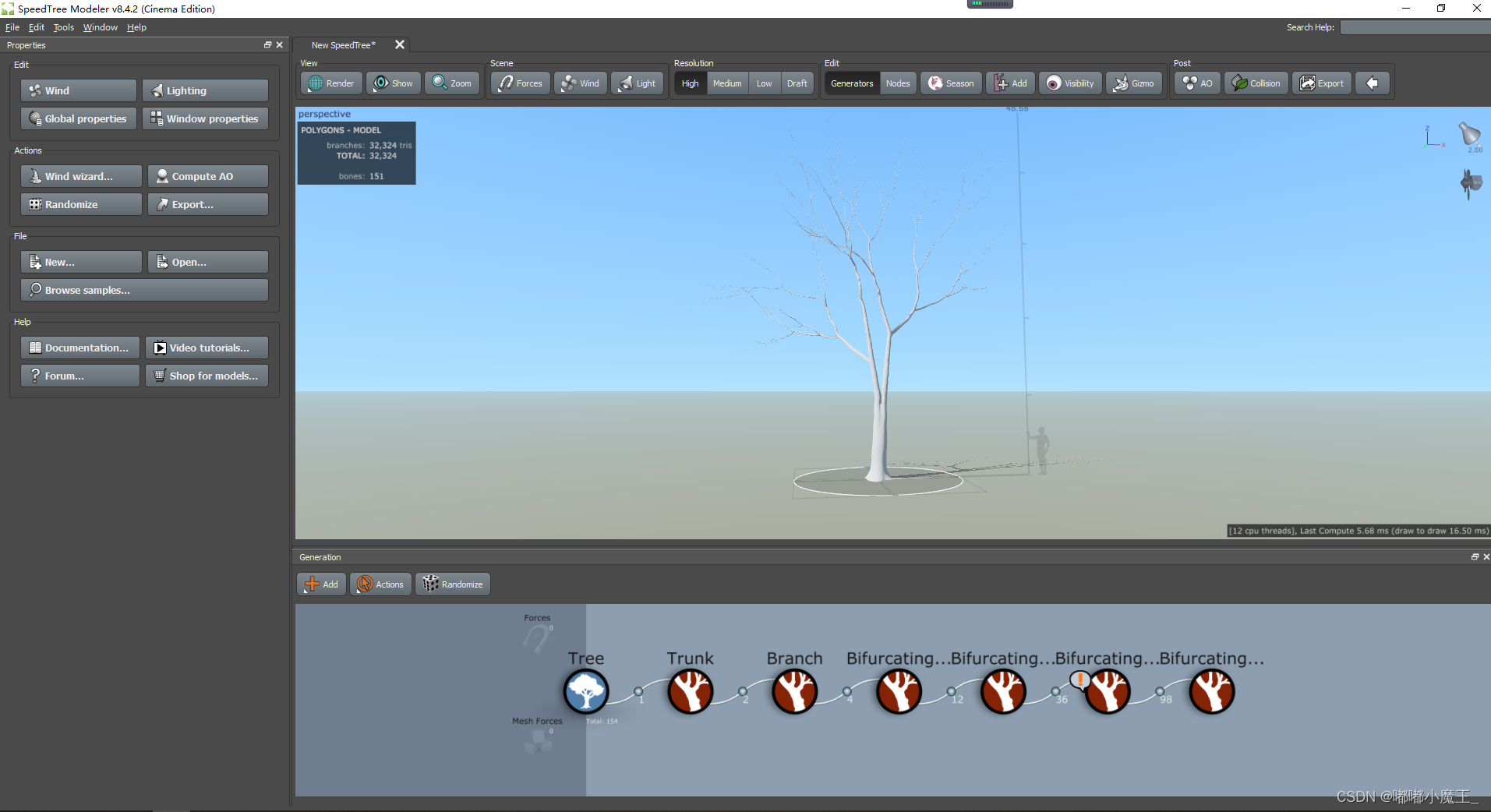Select first Bifurcating node after Branch
The width and height of the screenshot is (1491, 812).
[x=899, y=691]
